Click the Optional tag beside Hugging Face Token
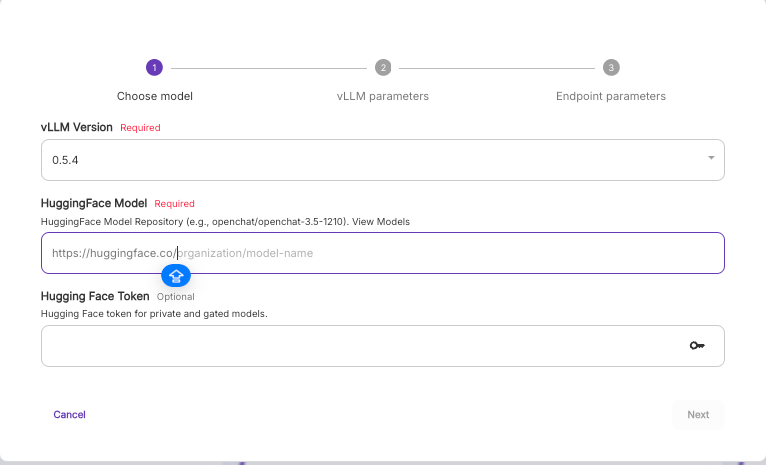The height and width of the screenshot is (465, 766). (175, 296)
